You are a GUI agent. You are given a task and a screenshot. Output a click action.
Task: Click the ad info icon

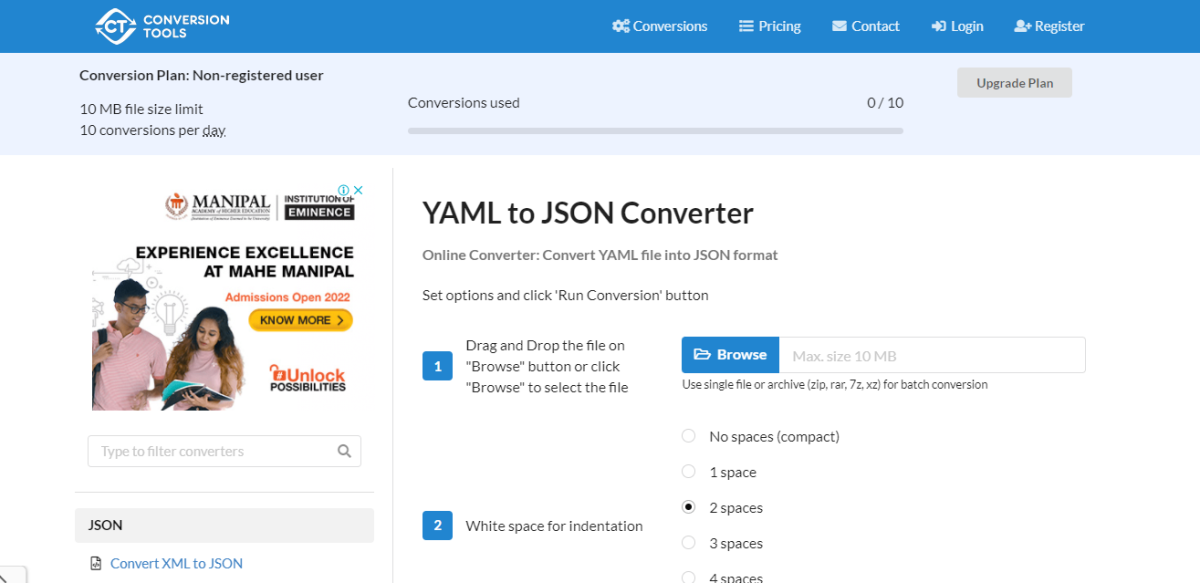coord(343,190)
